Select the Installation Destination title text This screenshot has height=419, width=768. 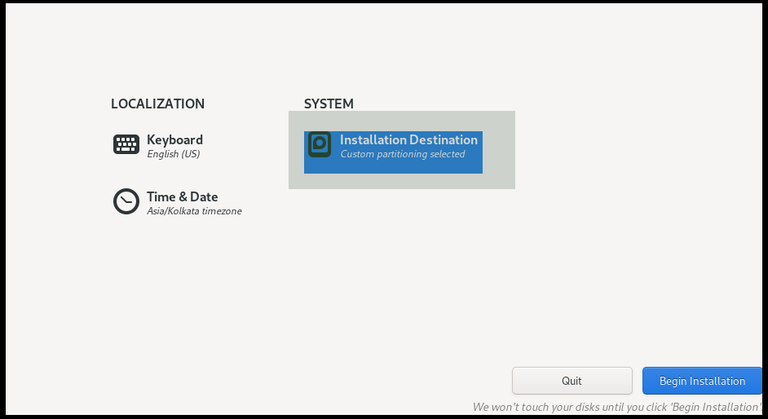click(408, 140)
